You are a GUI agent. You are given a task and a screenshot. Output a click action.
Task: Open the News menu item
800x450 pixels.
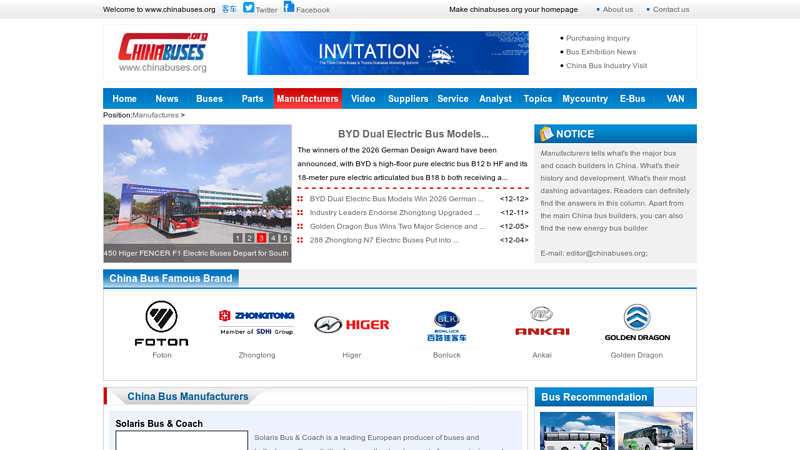(x=167, y=98)
